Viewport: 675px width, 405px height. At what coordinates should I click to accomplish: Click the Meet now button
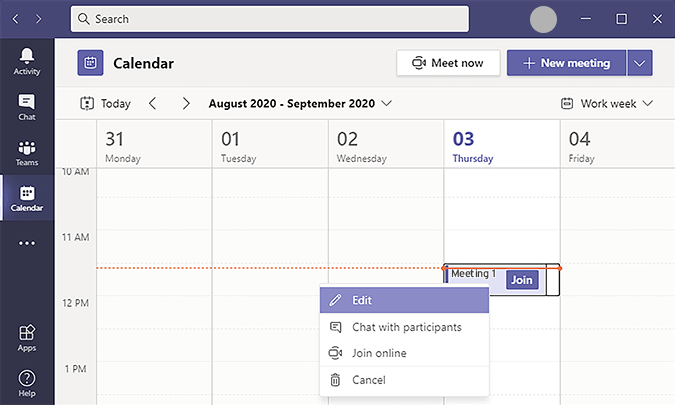(x=447, y=63)
